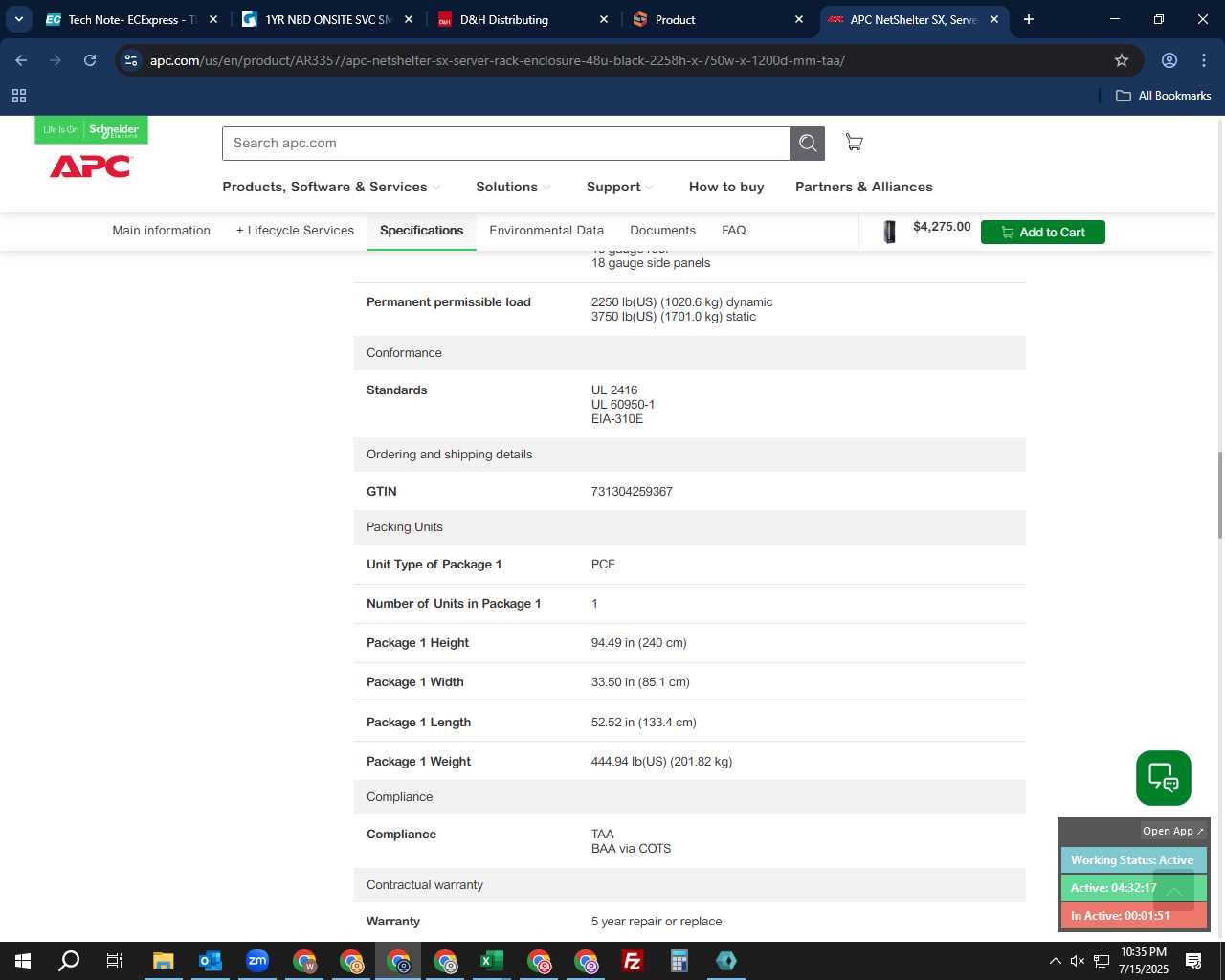Click the UL 2416 standard text

[614, 390]
